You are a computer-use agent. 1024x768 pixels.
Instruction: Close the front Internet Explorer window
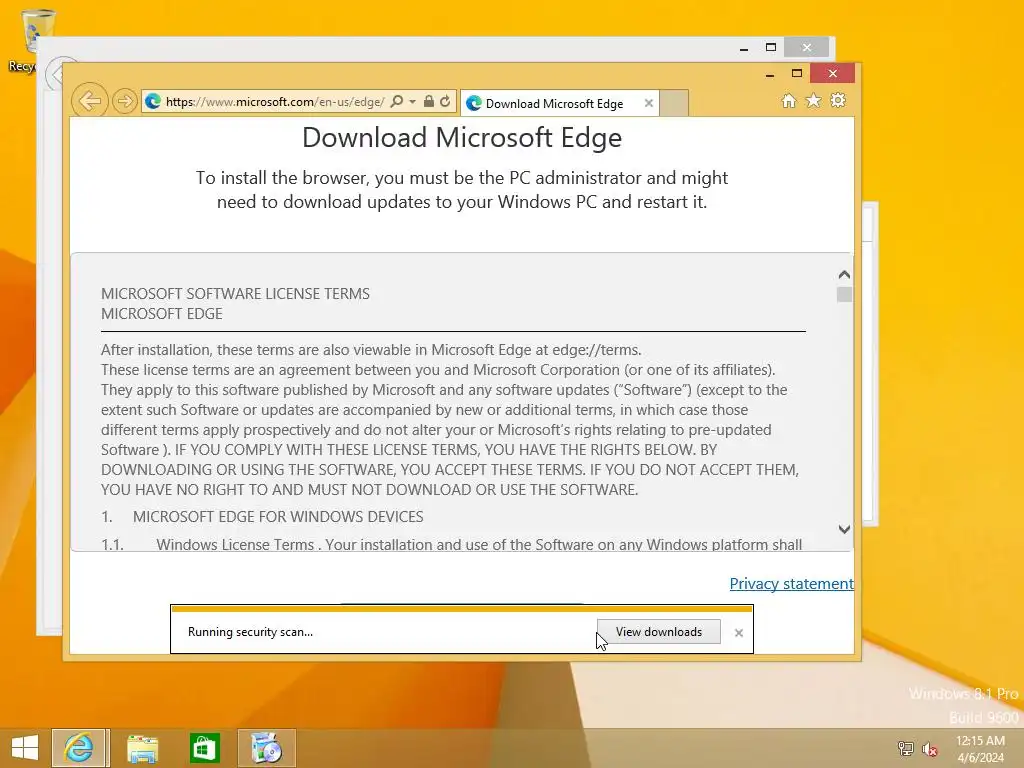point(833,73)
